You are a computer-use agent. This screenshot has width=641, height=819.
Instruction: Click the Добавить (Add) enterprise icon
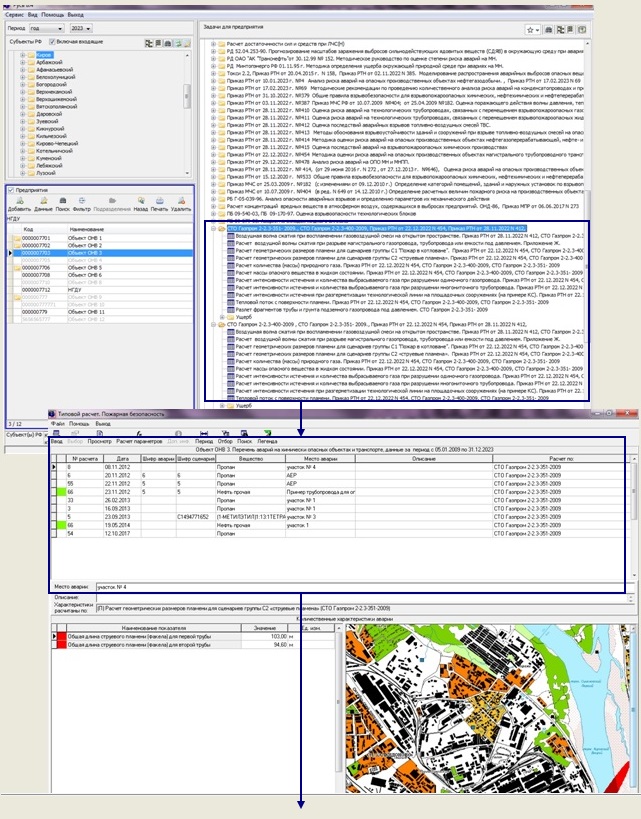point(19,202)
